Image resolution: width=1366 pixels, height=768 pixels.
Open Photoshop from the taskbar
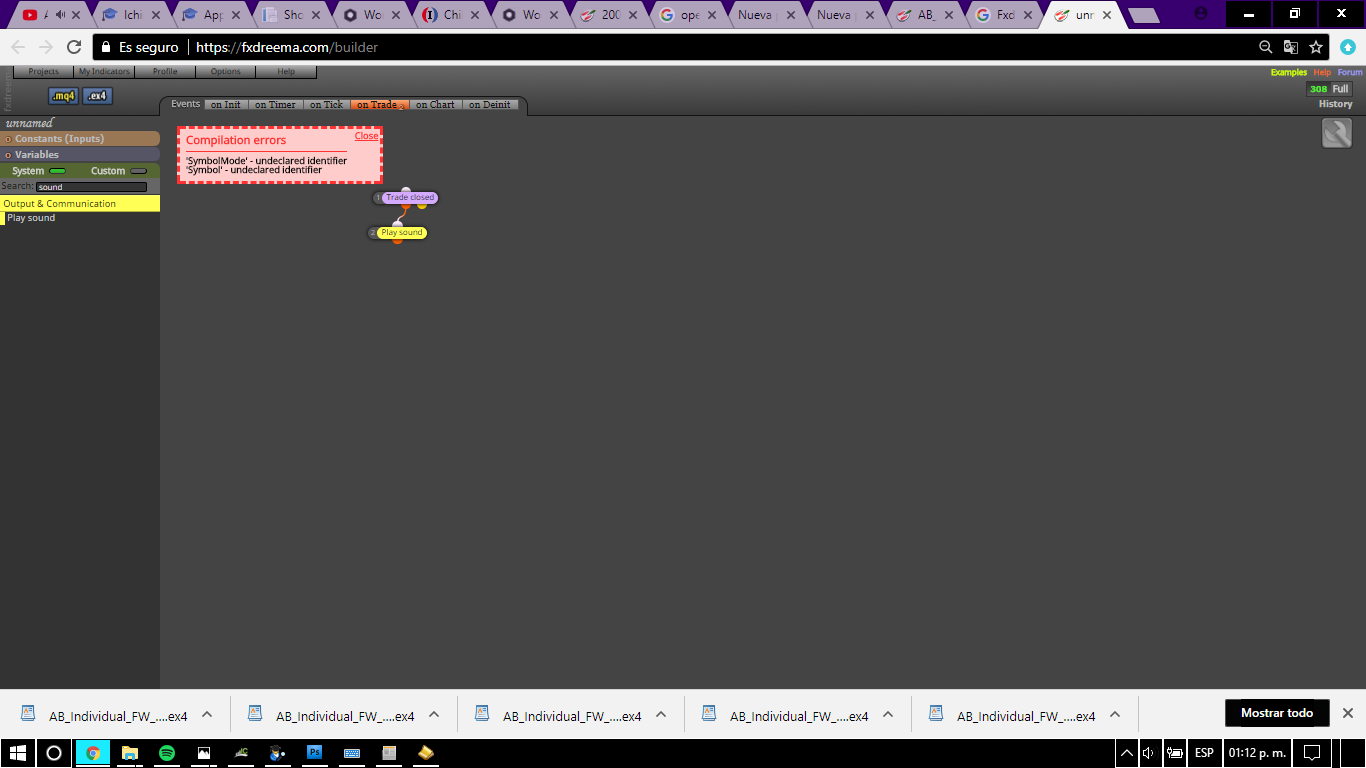coord(314,753)
